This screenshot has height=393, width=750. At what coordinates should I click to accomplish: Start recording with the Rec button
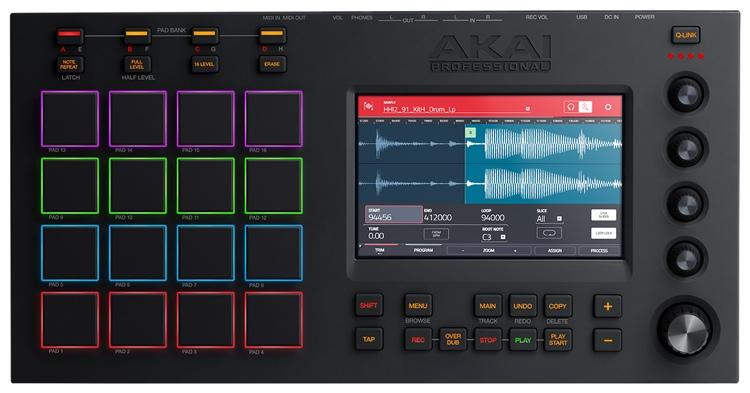[x=418, y=340]
